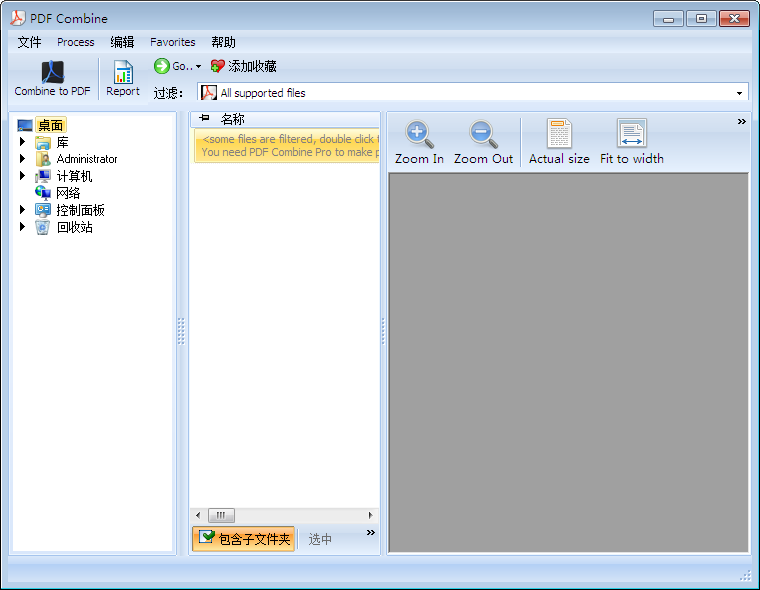Click the 控制面板 control panel icon
This screenshot has height=590, width=760.
[x=43, y=210]
